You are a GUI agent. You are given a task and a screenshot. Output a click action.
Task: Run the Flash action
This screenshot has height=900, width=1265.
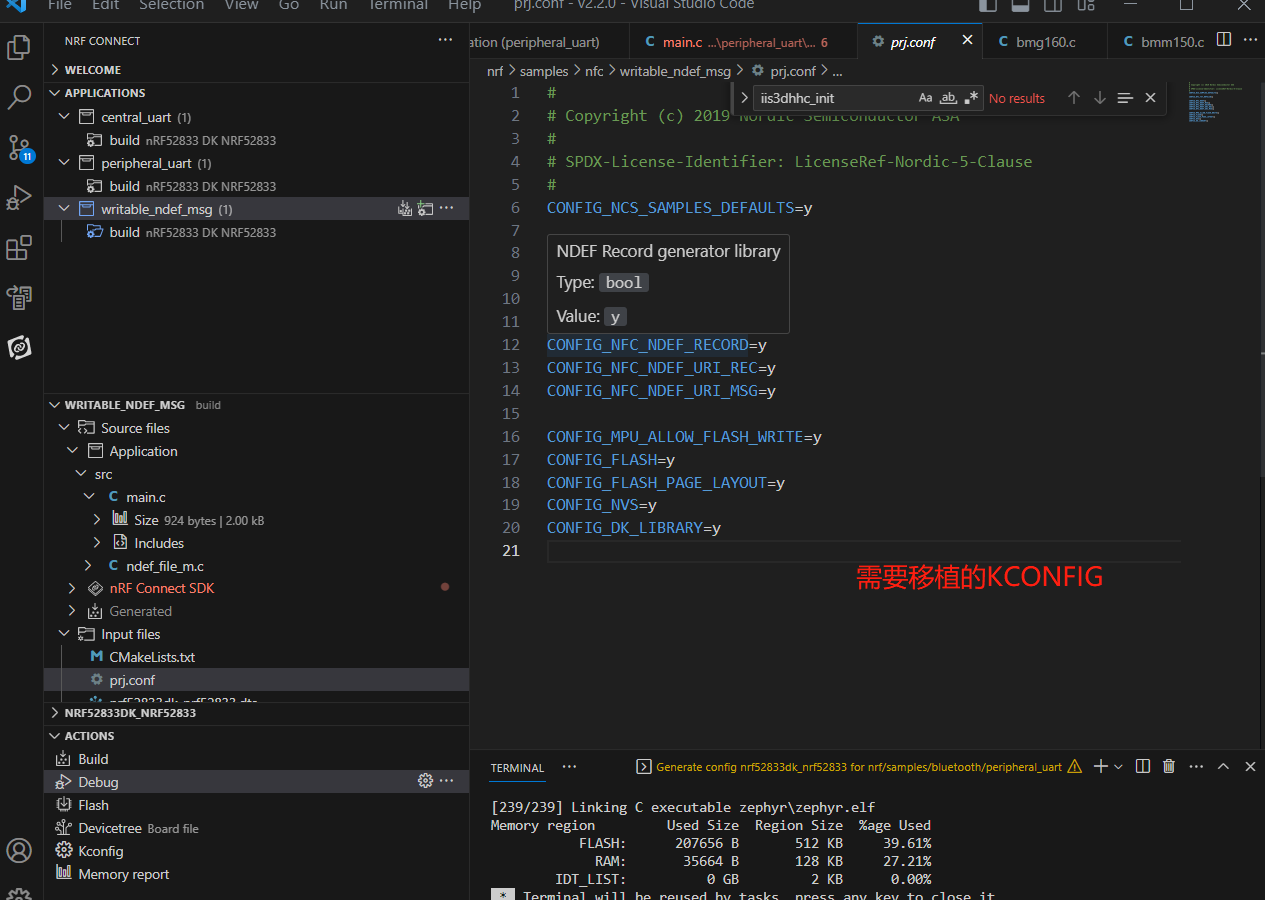coord(93,805)
